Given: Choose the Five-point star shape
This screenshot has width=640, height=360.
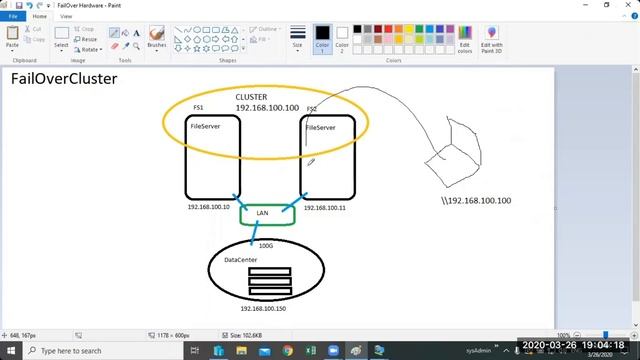Looking at the screenshot, I should point(197,49).
